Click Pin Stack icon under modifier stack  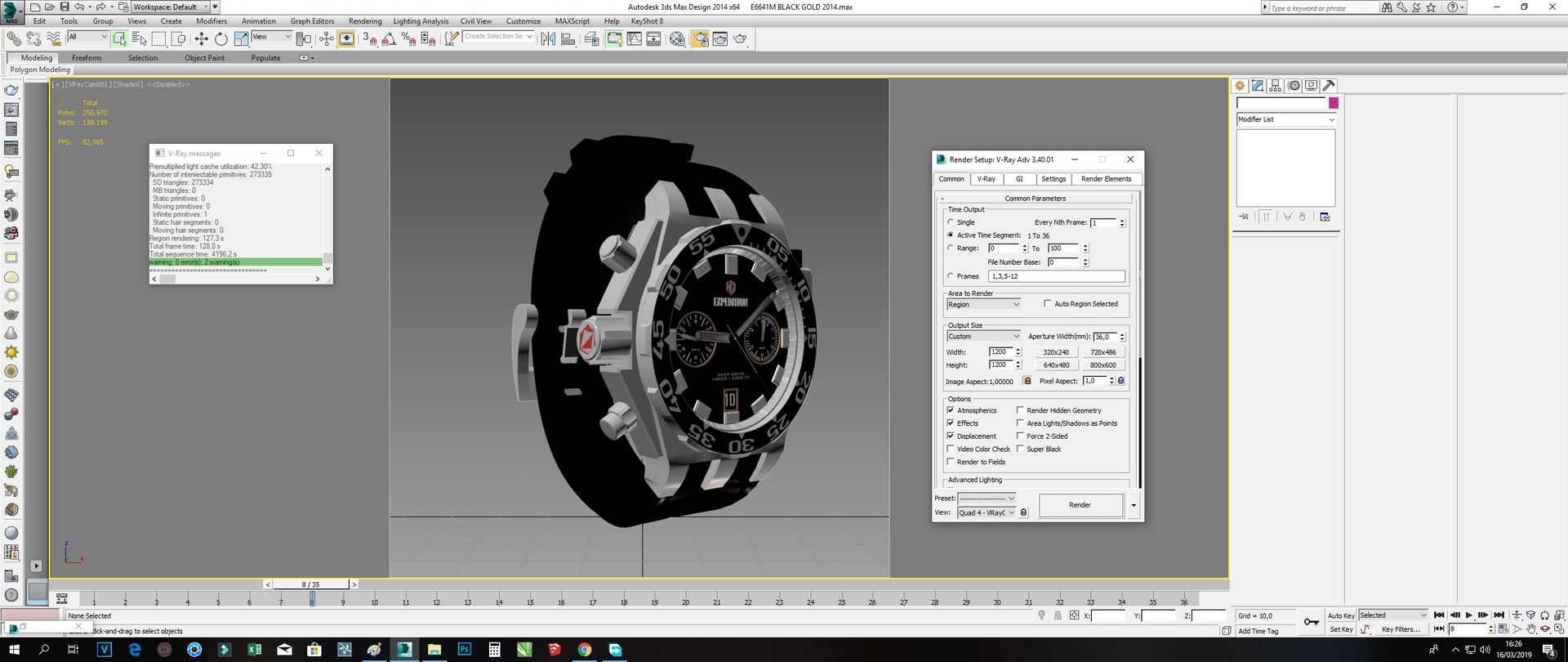[x=1244, y=217]
